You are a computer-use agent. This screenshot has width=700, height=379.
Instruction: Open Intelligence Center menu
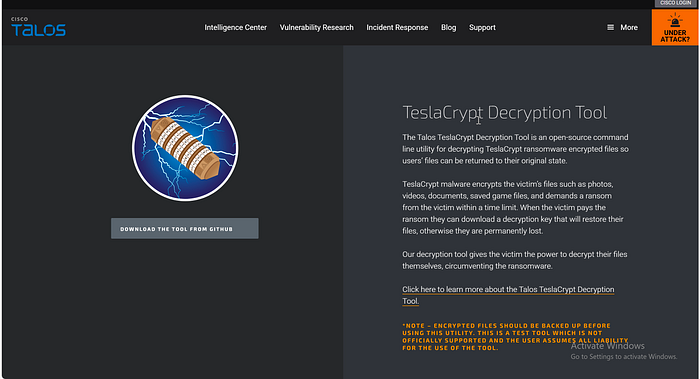click(x=236, y=28)
